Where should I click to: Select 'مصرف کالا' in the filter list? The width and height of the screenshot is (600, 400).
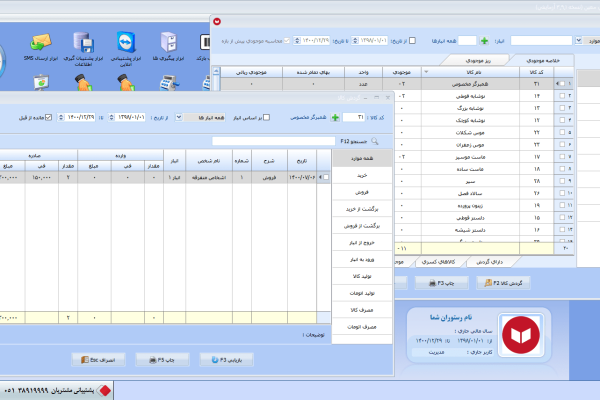pyautogui.click(x=362, y=310)
